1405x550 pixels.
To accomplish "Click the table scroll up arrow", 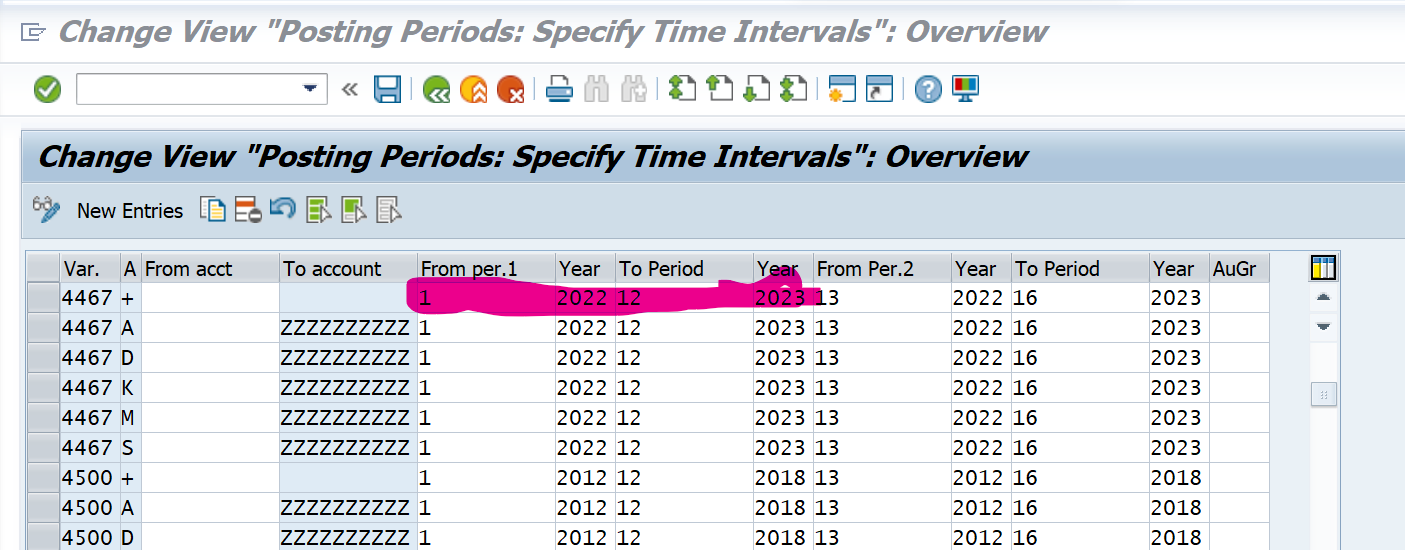I will click(1323, 298).
